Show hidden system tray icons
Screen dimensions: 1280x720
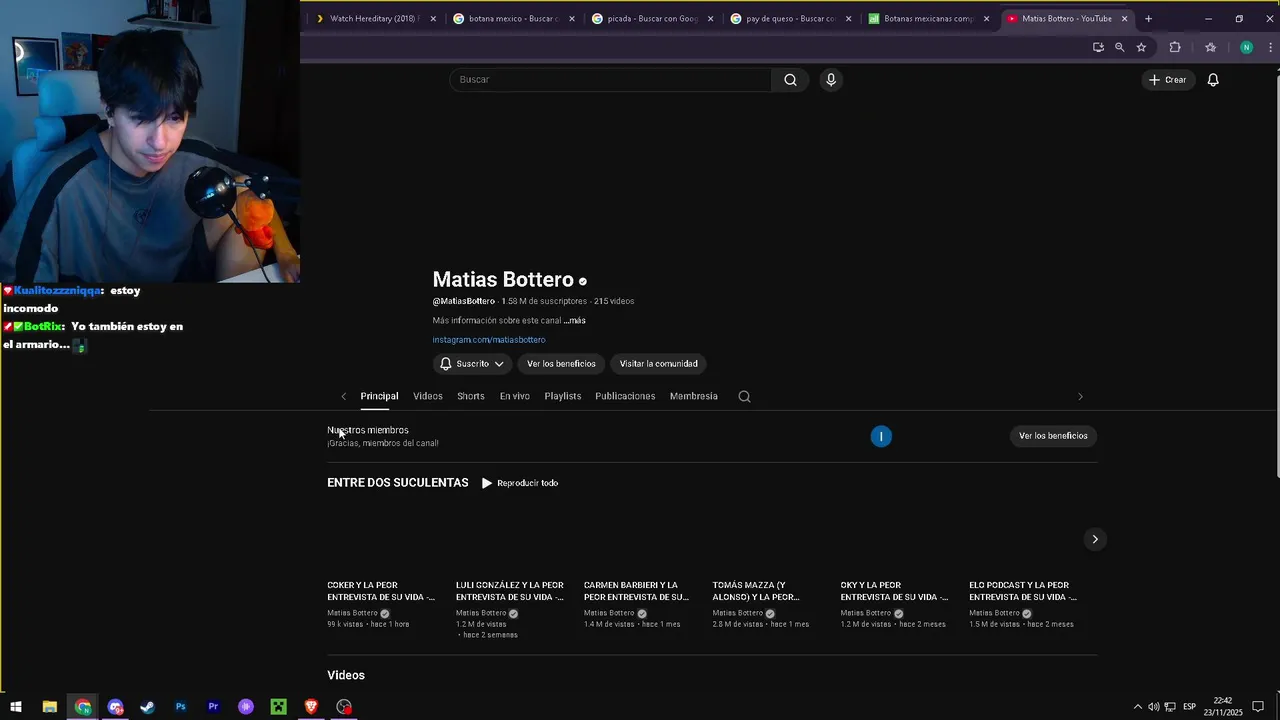pyautogui.click(x=1137, y=707)
